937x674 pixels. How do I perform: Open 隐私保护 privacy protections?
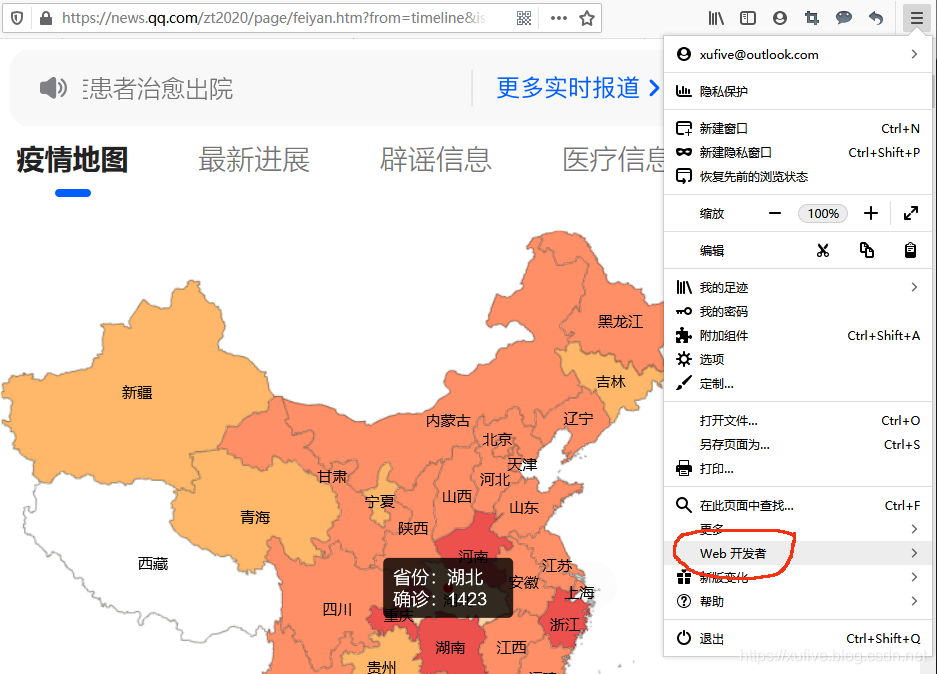tap(798, 91)
